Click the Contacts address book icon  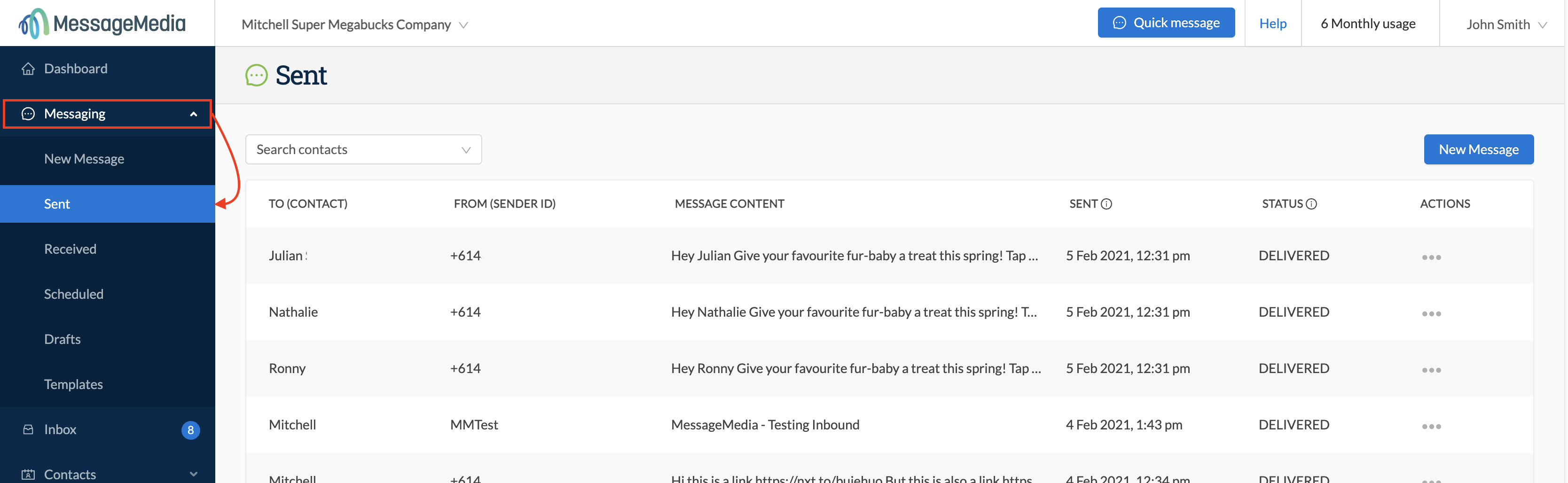28,475
